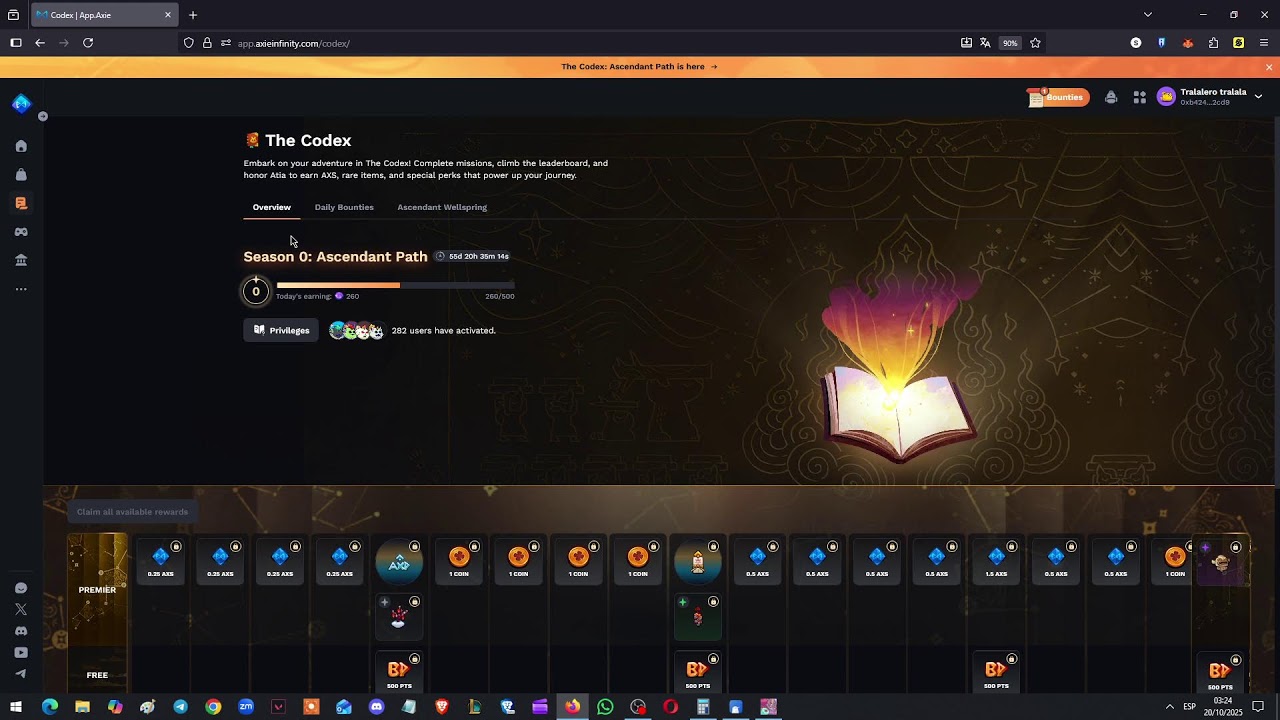
Task: Open the X (Twitter) icon in sidebar
Action: (x=21, y=609)
